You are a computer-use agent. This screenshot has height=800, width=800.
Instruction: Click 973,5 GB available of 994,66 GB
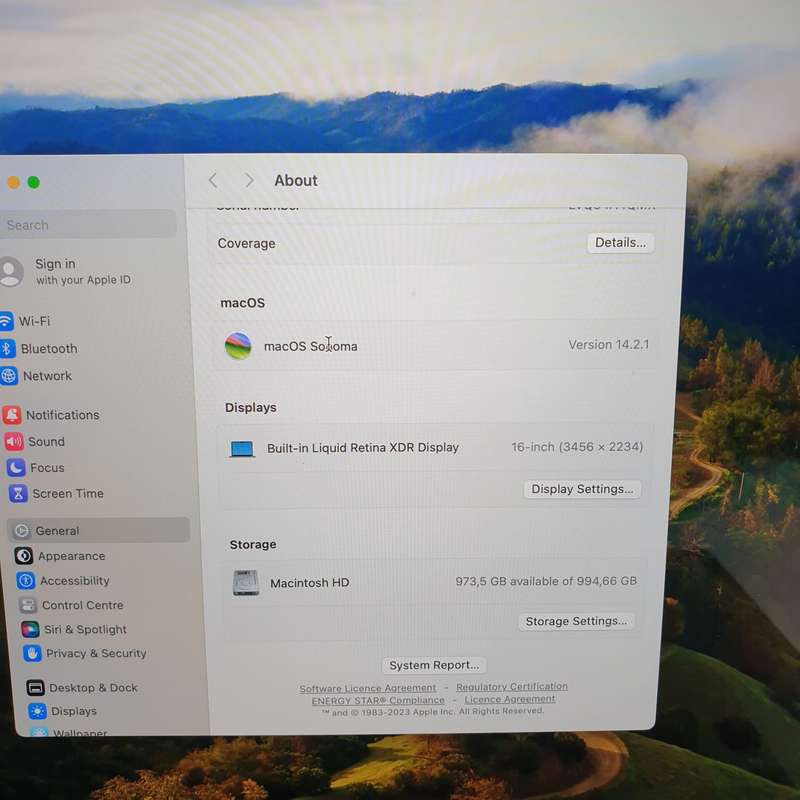[546, 581]
